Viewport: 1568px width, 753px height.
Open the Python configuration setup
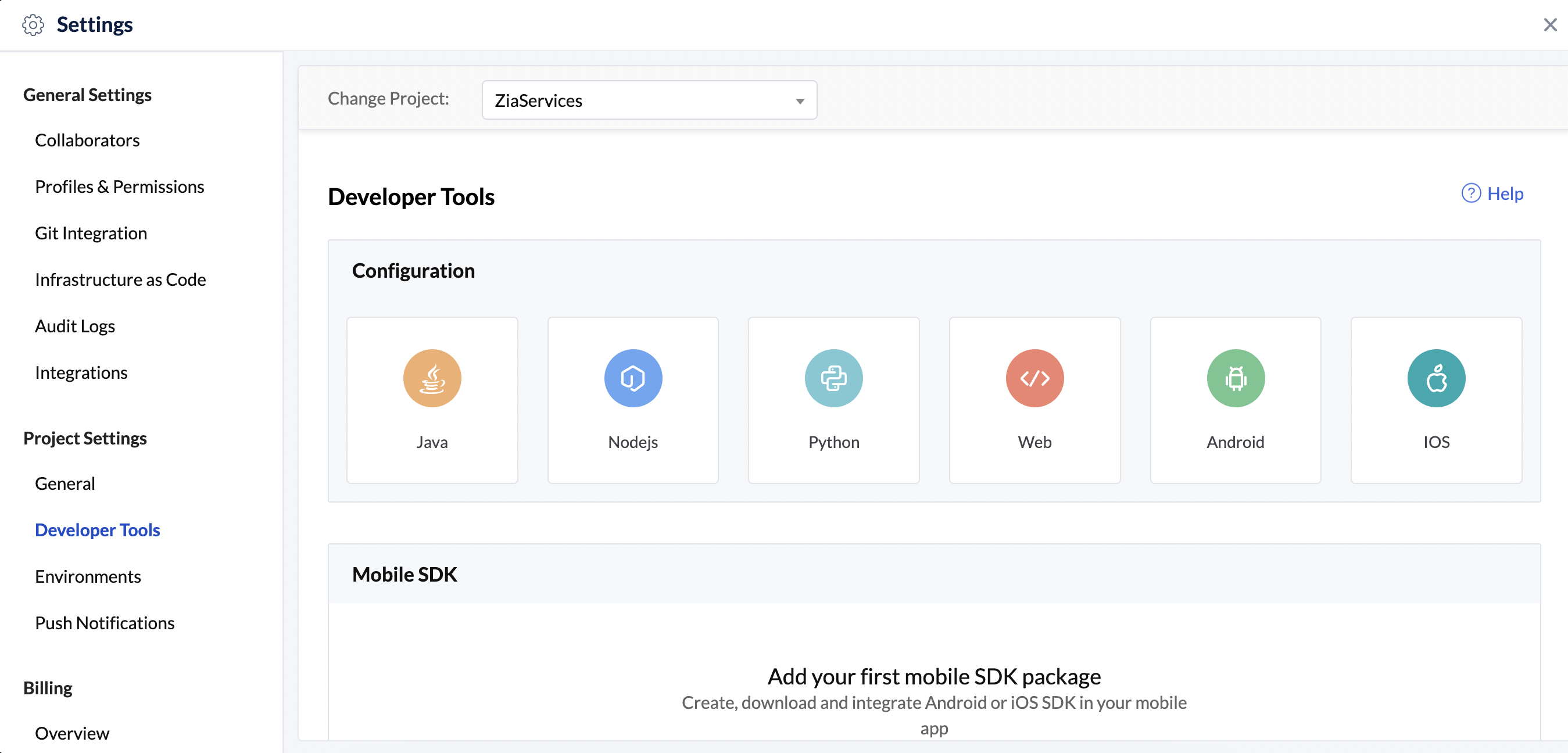coord(834,398)
